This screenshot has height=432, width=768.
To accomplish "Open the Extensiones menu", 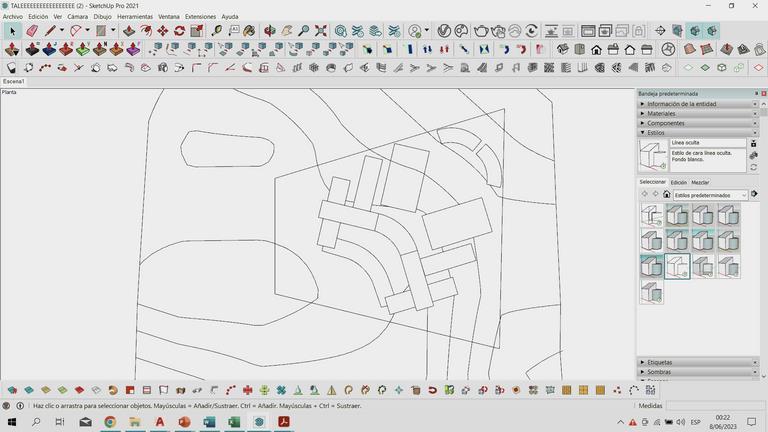I will pos(200,17).
